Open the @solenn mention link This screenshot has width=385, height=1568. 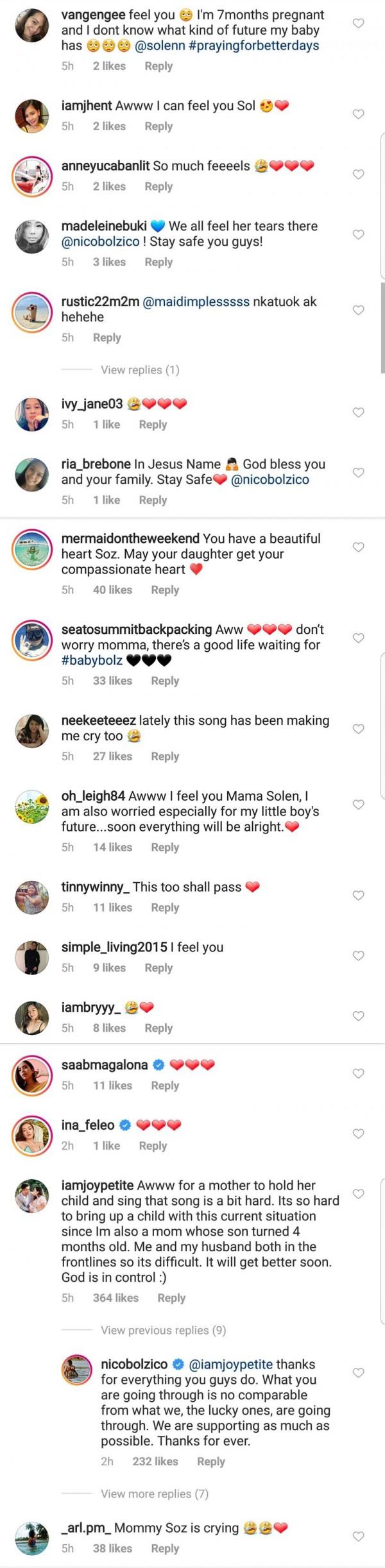pyautogui.click(x=160, y=46)
